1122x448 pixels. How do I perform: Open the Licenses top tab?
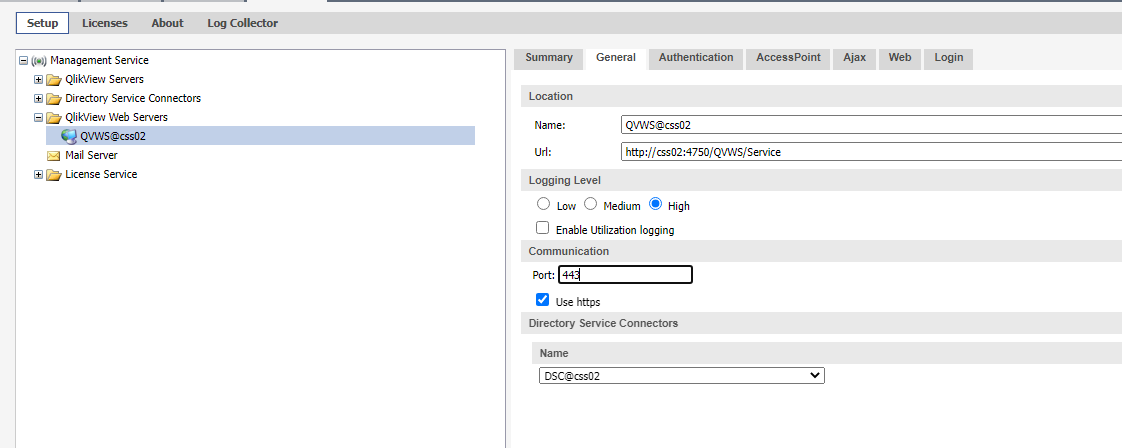104,23
